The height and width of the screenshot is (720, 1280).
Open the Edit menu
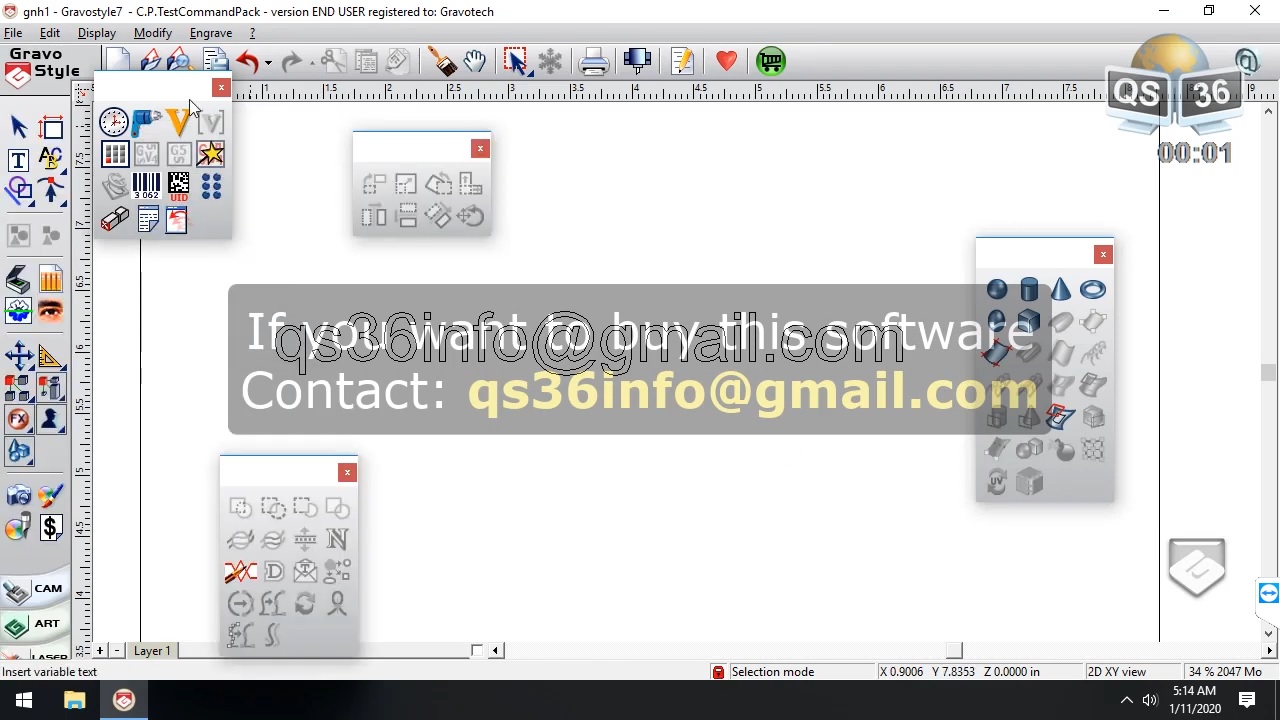point(50,33)
